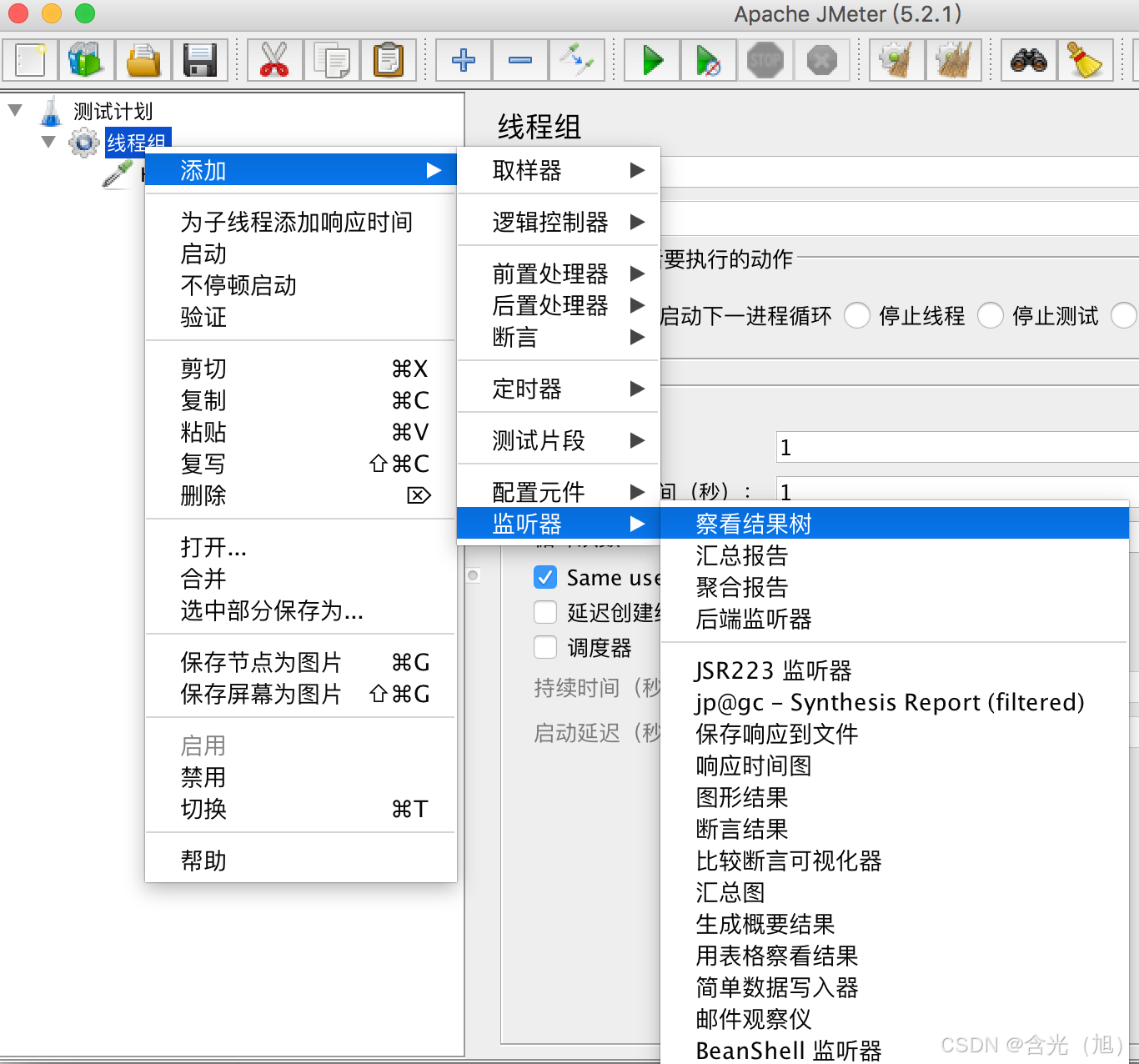Screen dimensions: 1139x1064
Task: Click the Clear single-broom icon
Action: point(897,60)
